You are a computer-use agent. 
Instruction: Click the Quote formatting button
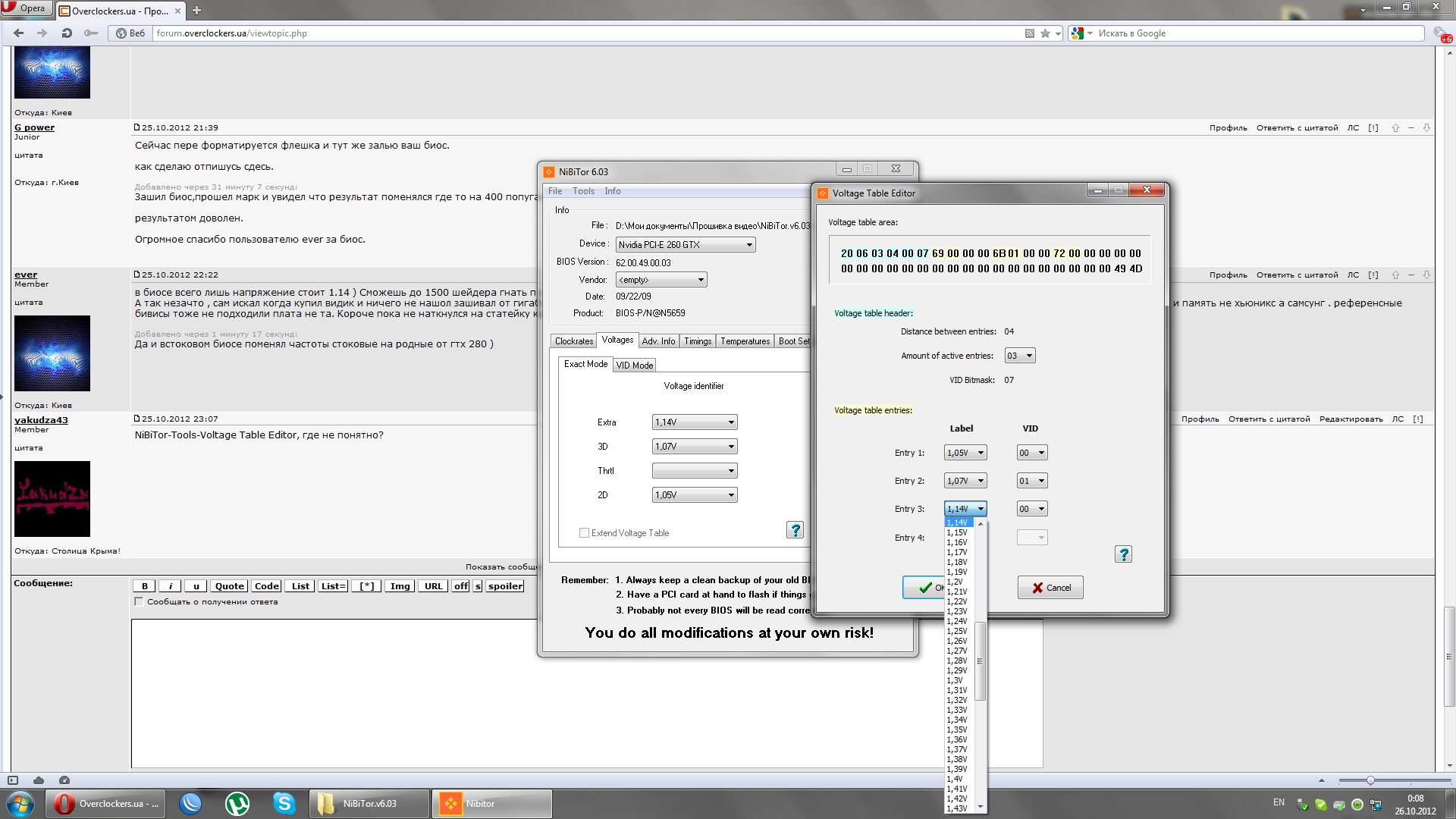[229, 586]
